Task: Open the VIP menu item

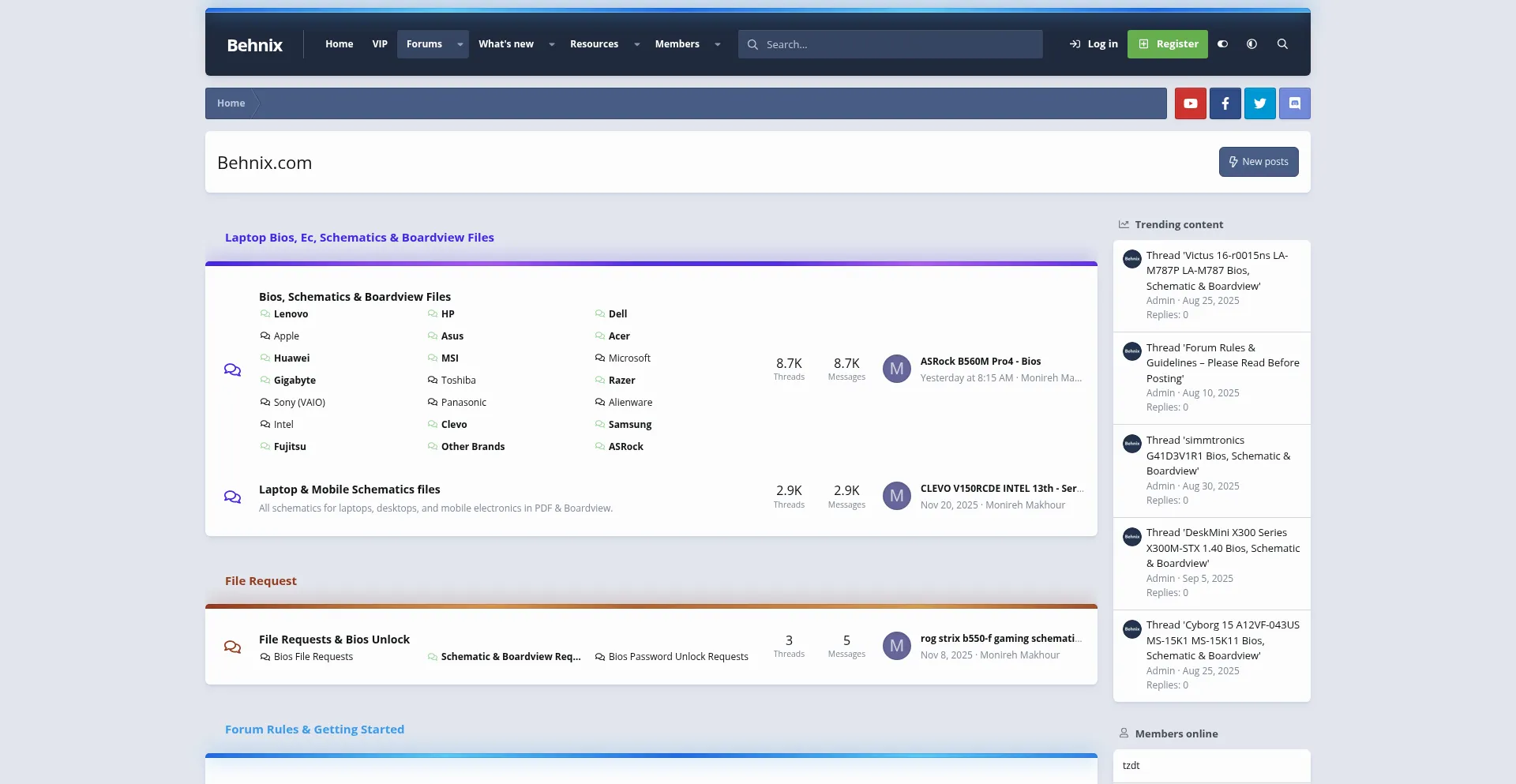Action: pos(380,44)
